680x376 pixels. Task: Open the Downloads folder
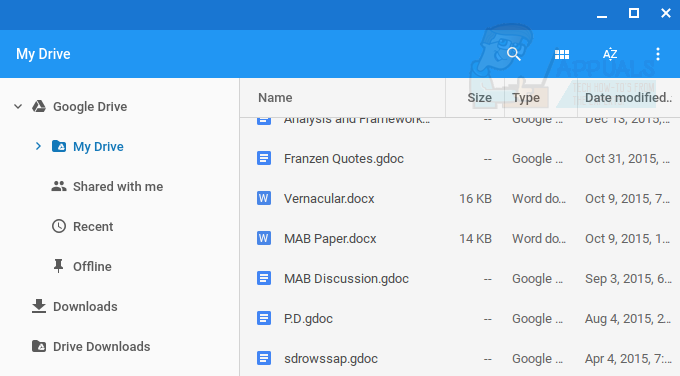85,307
